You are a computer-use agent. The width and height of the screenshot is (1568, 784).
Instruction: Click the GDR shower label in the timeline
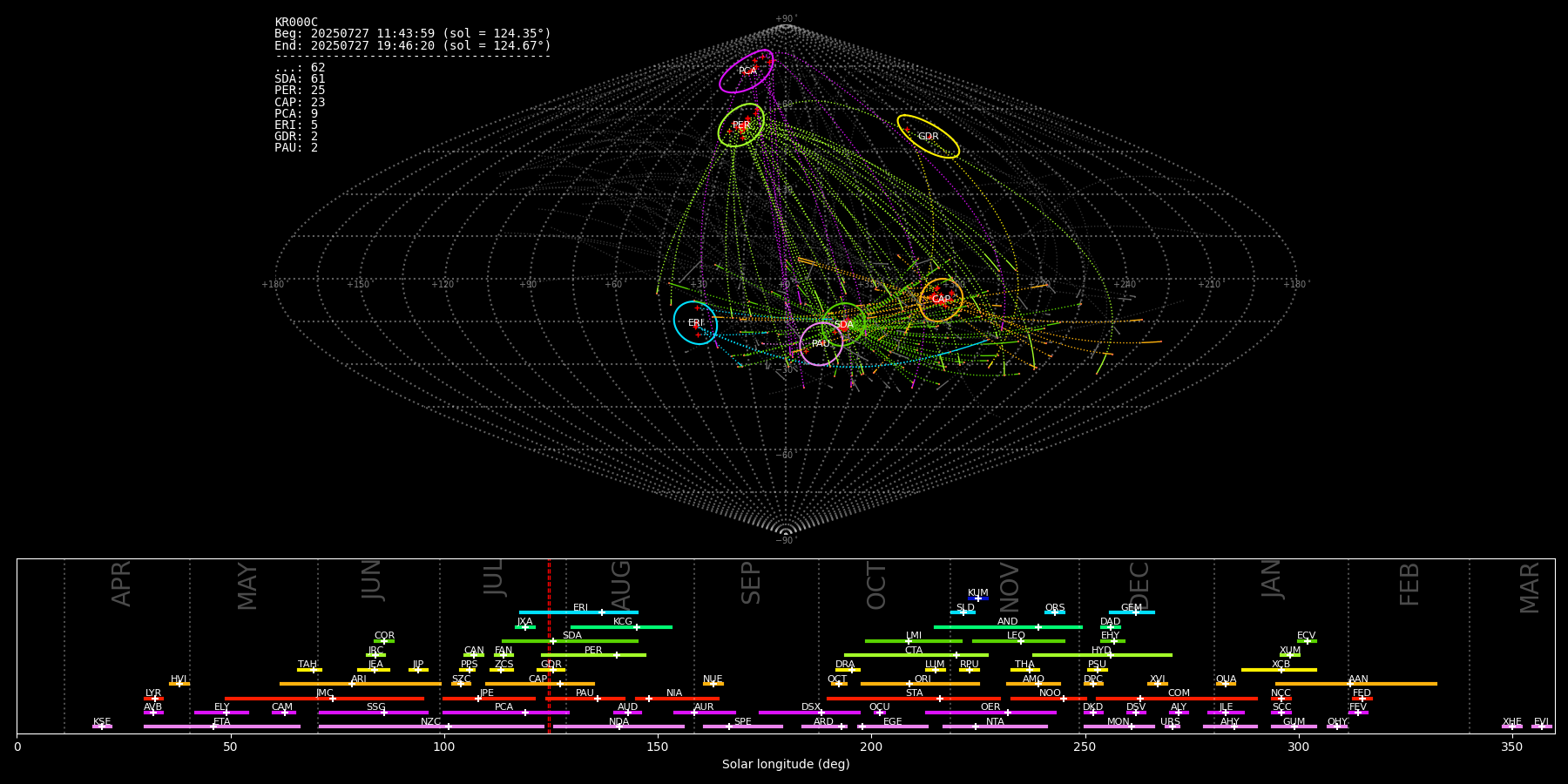(x=551, y=665)
